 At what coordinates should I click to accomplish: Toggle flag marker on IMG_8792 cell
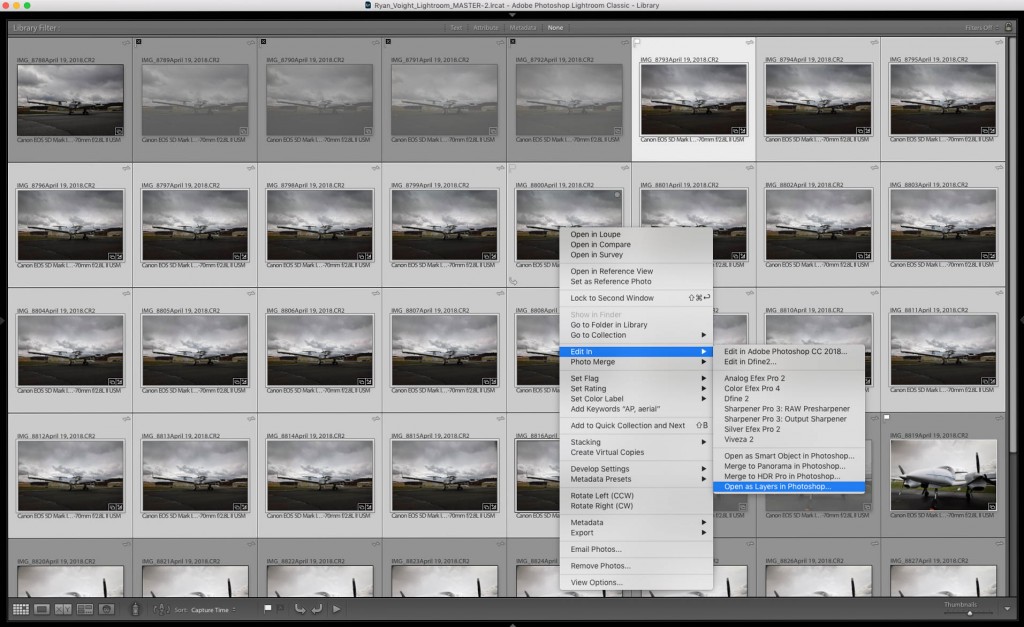tap(513, 42)
